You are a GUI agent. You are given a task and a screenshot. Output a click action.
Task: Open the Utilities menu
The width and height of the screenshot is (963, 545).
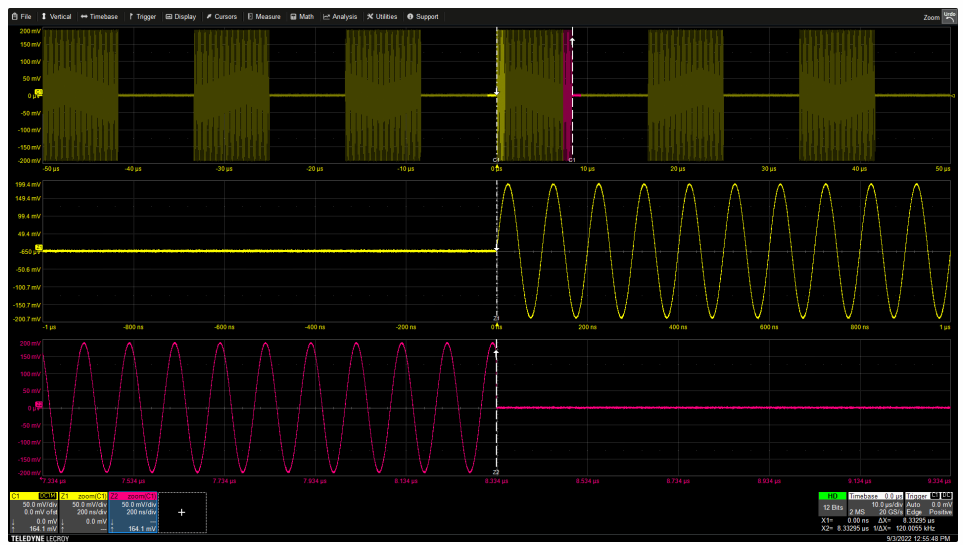point(382,17)
